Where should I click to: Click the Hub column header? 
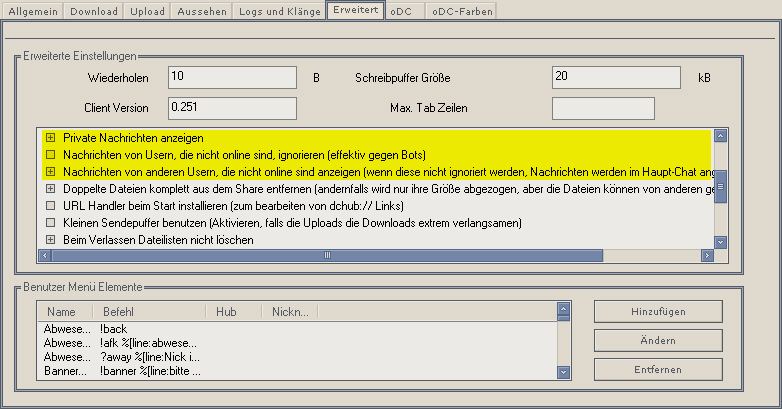click(x=233, y=312)
